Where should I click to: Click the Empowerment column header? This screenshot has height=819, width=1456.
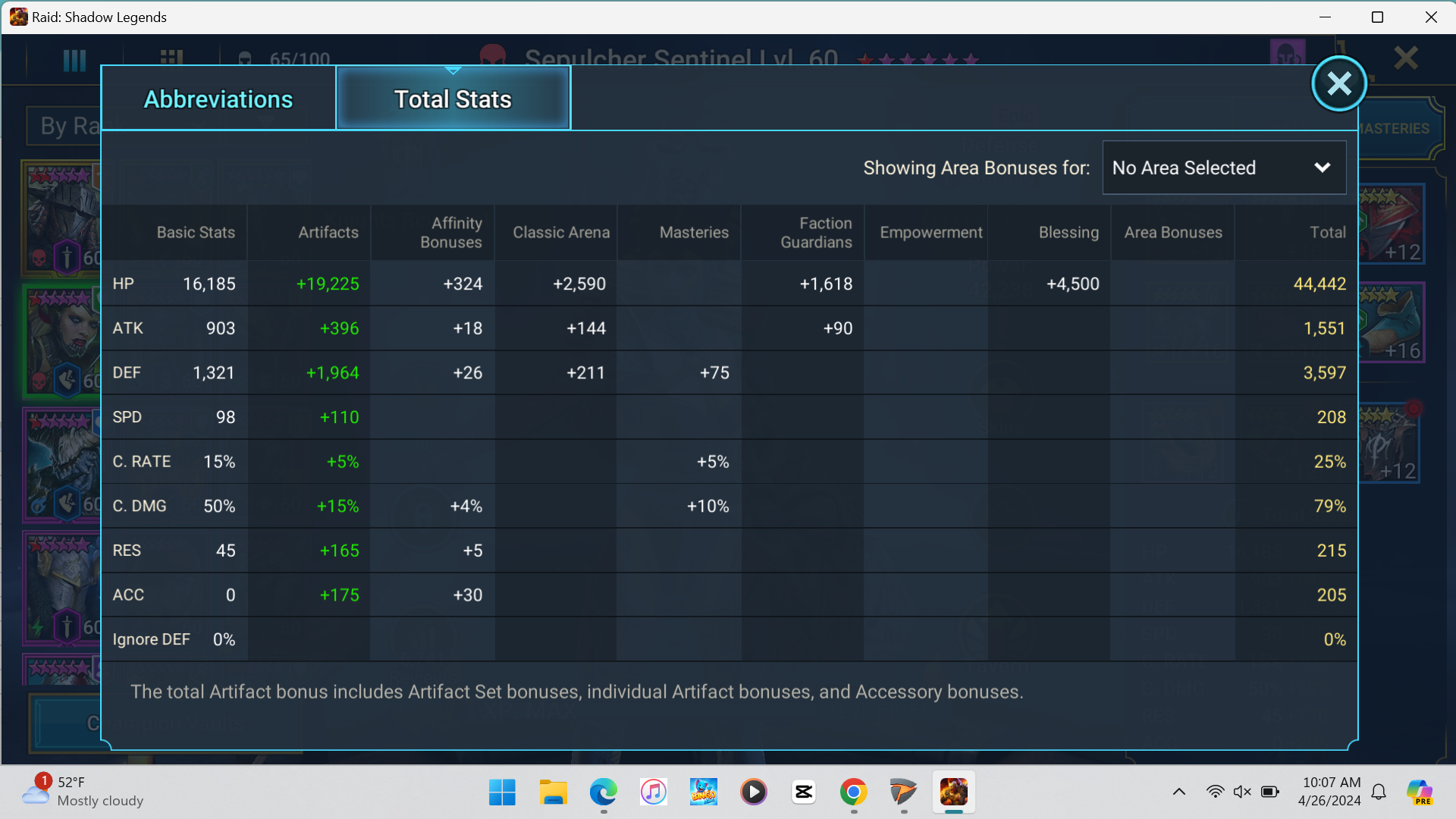click(930, 232)
